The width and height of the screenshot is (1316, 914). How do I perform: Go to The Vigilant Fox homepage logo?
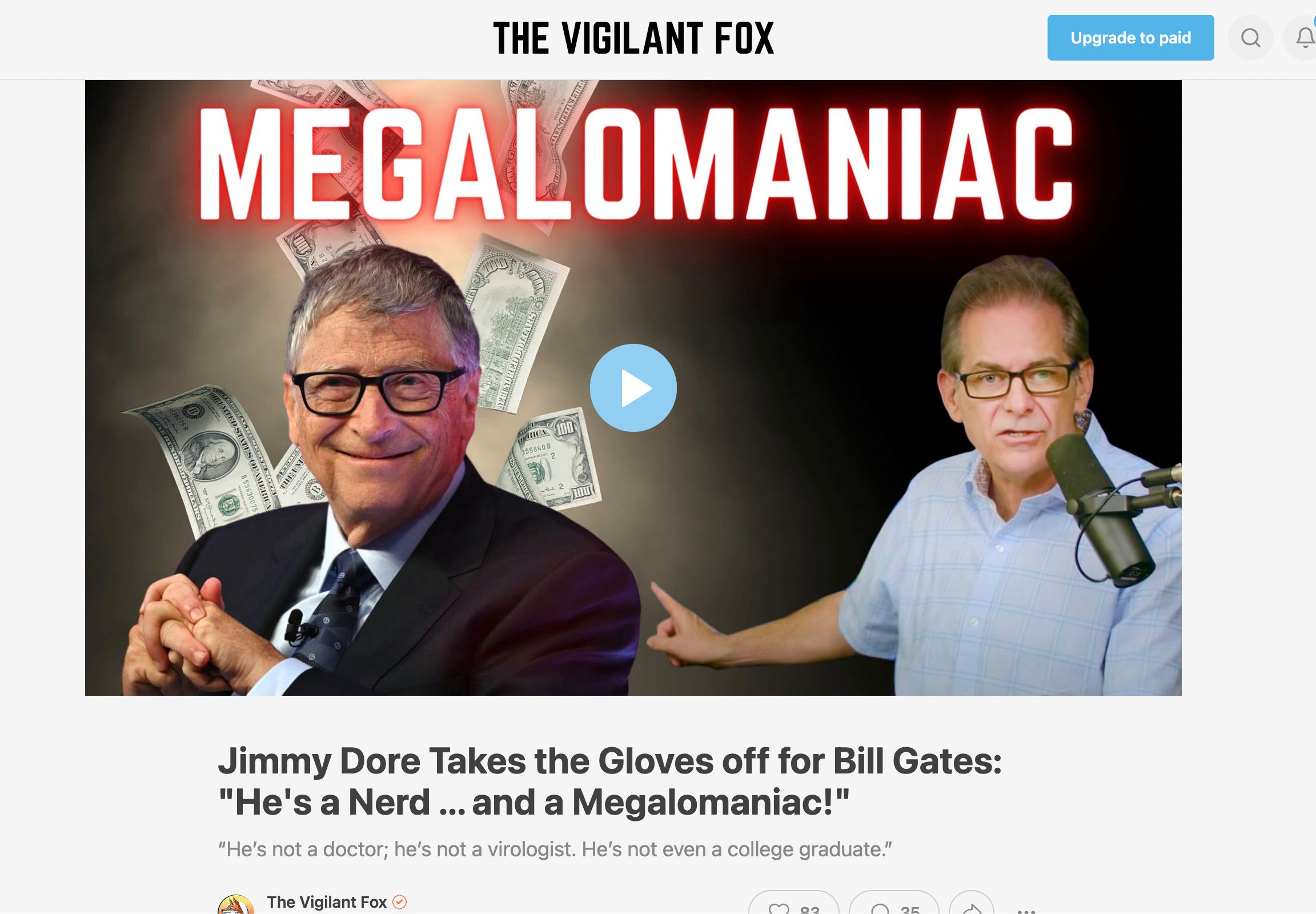click(x=633, y=38)
